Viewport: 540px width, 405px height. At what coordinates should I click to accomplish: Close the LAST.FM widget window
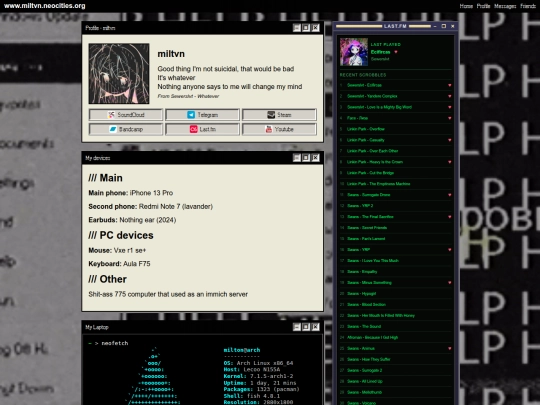tap(453, 26)
